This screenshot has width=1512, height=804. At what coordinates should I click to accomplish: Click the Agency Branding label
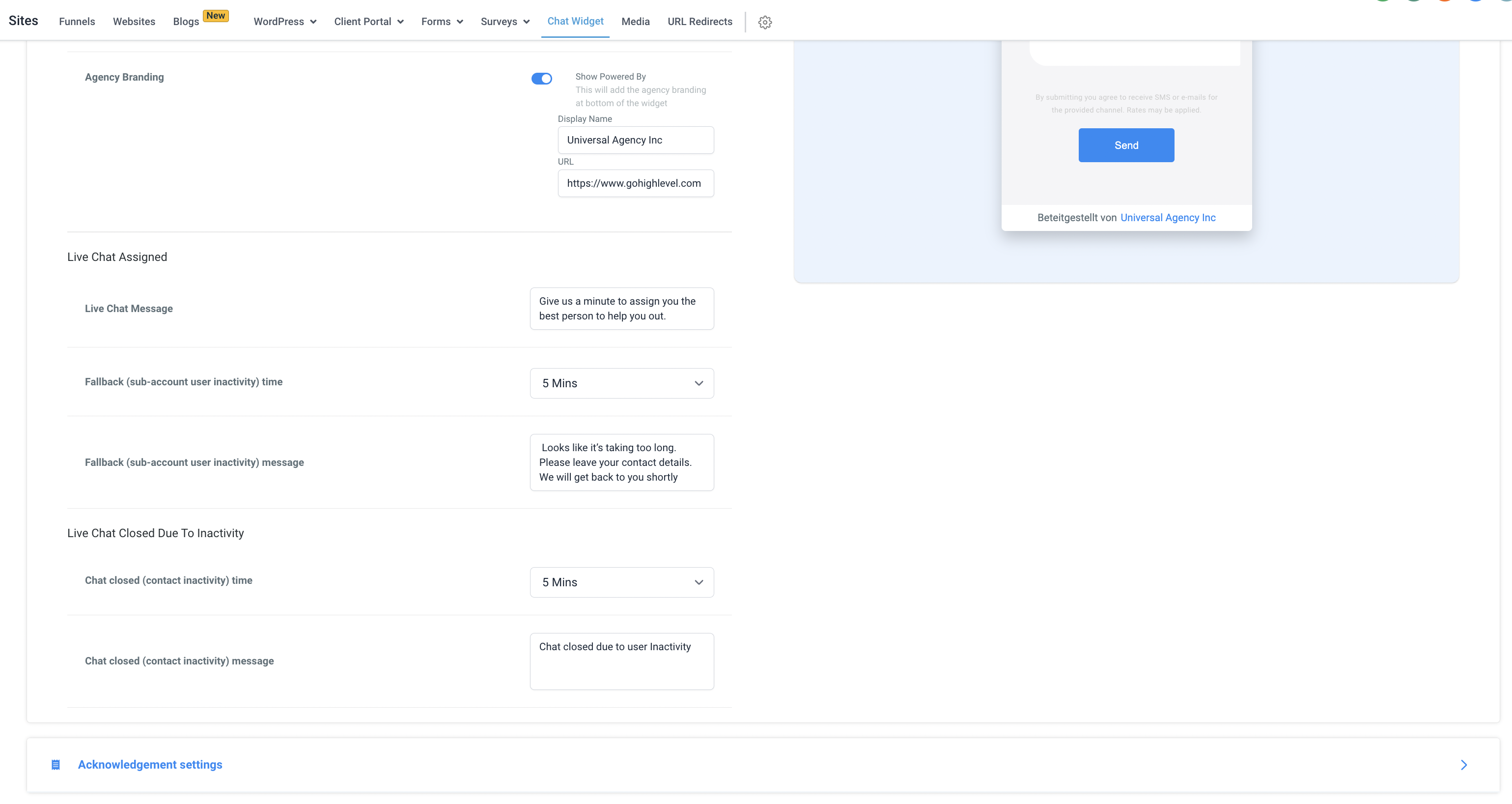[124, 77]
